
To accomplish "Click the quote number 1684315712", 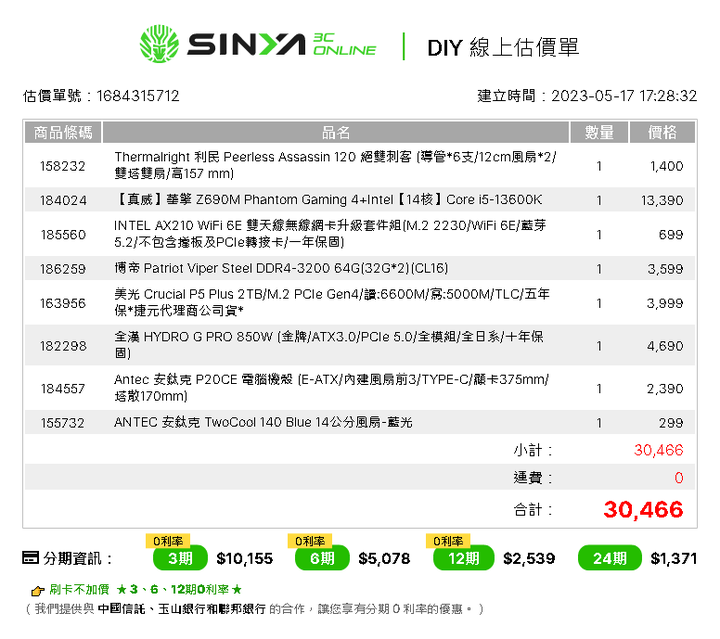I will pos(138,95).
